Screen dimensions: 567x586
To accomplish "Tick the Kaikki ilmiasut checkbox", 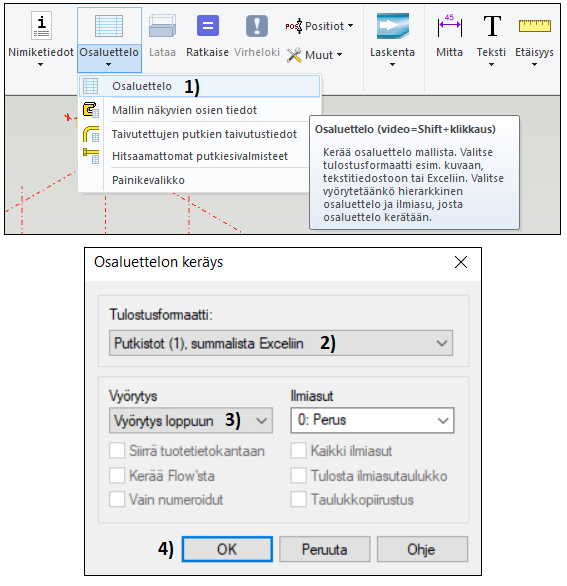I will click(299, 451).
